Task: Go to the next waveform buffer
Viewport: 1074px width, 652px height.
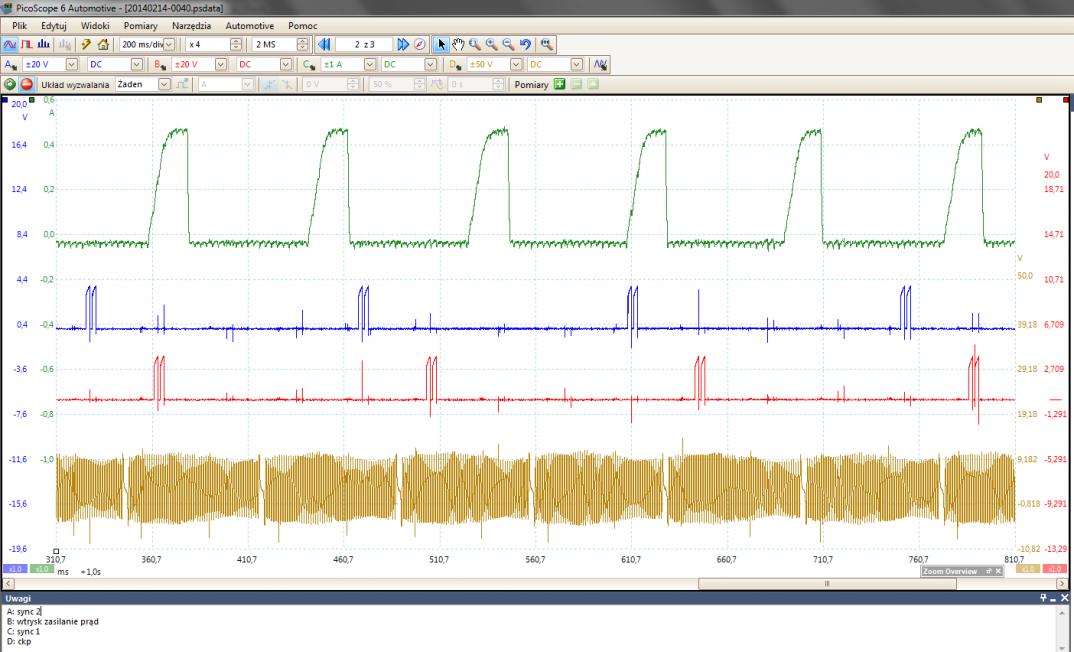Action: pyautogui.click(x=402, y=44)
